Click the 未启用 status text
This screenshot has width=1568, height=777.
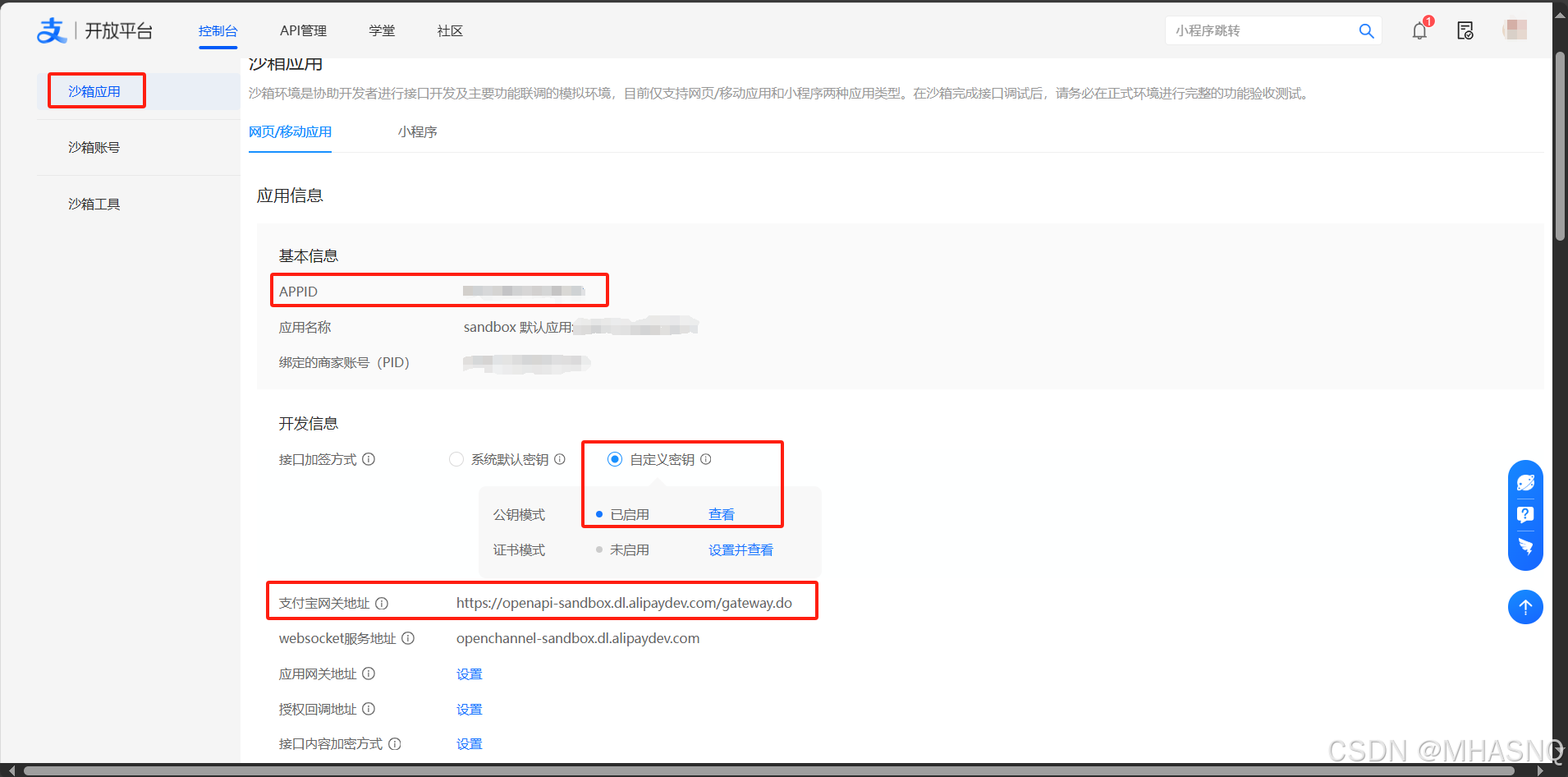tap(630, 549)
